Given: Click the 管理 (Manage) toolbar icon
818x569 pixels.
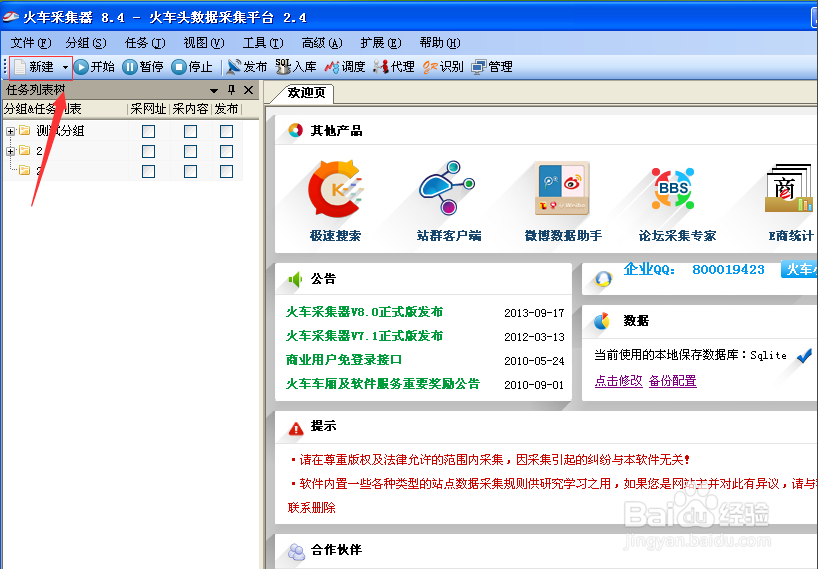Looking at the screenshot, I should pyautogui.click(x=478, y=67).
